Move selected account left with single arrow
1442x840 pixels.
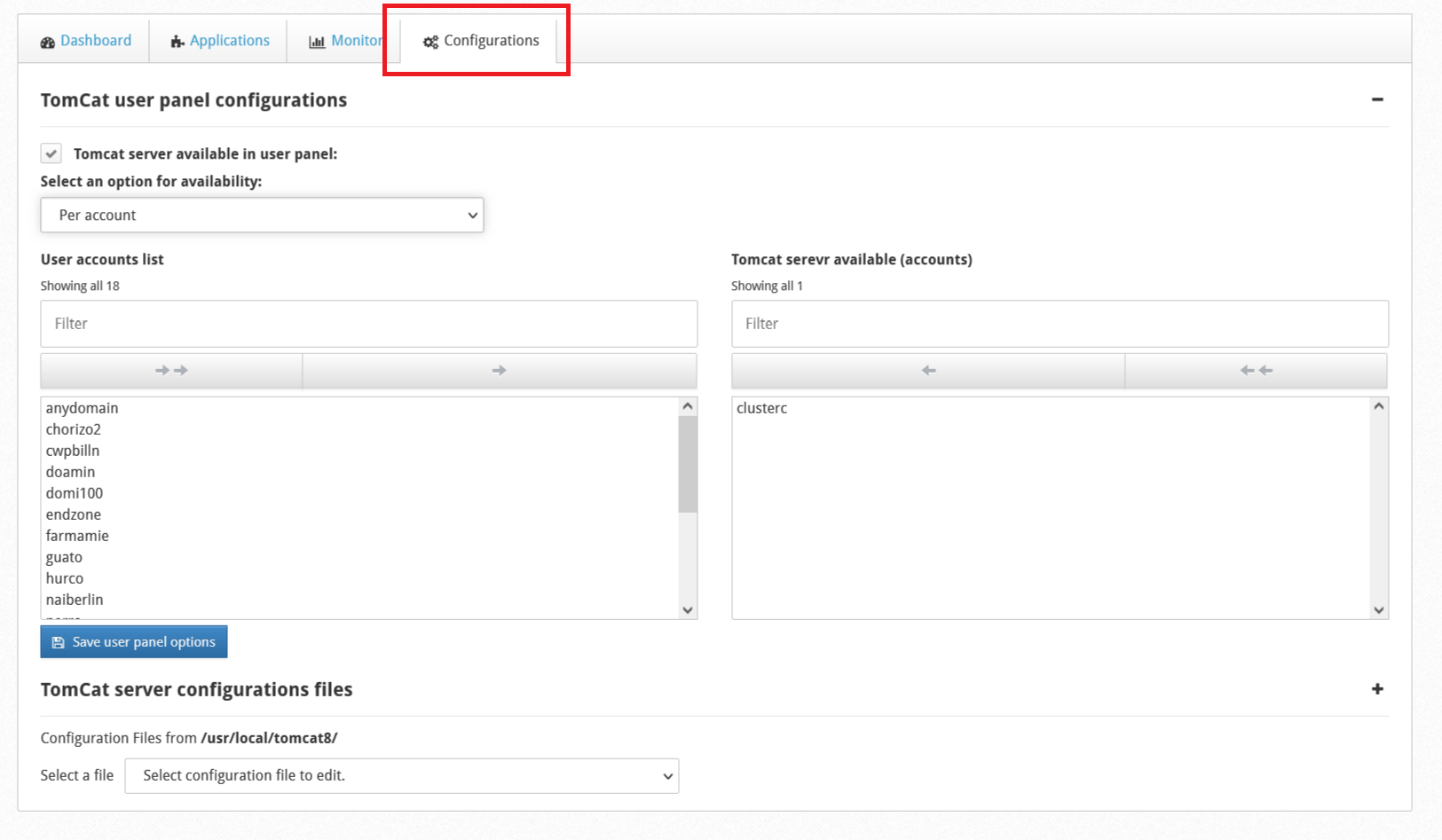[x=928, y=371]
